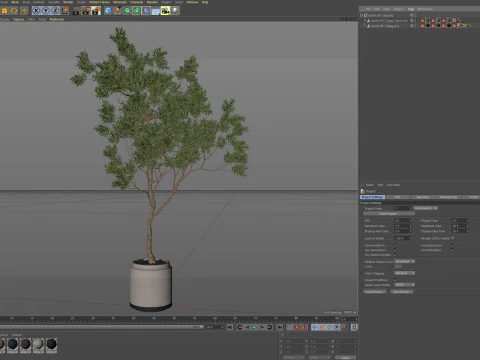Select the Spline Pen tool icon
The width and height of the screenshot is (480, 360).
117,11
